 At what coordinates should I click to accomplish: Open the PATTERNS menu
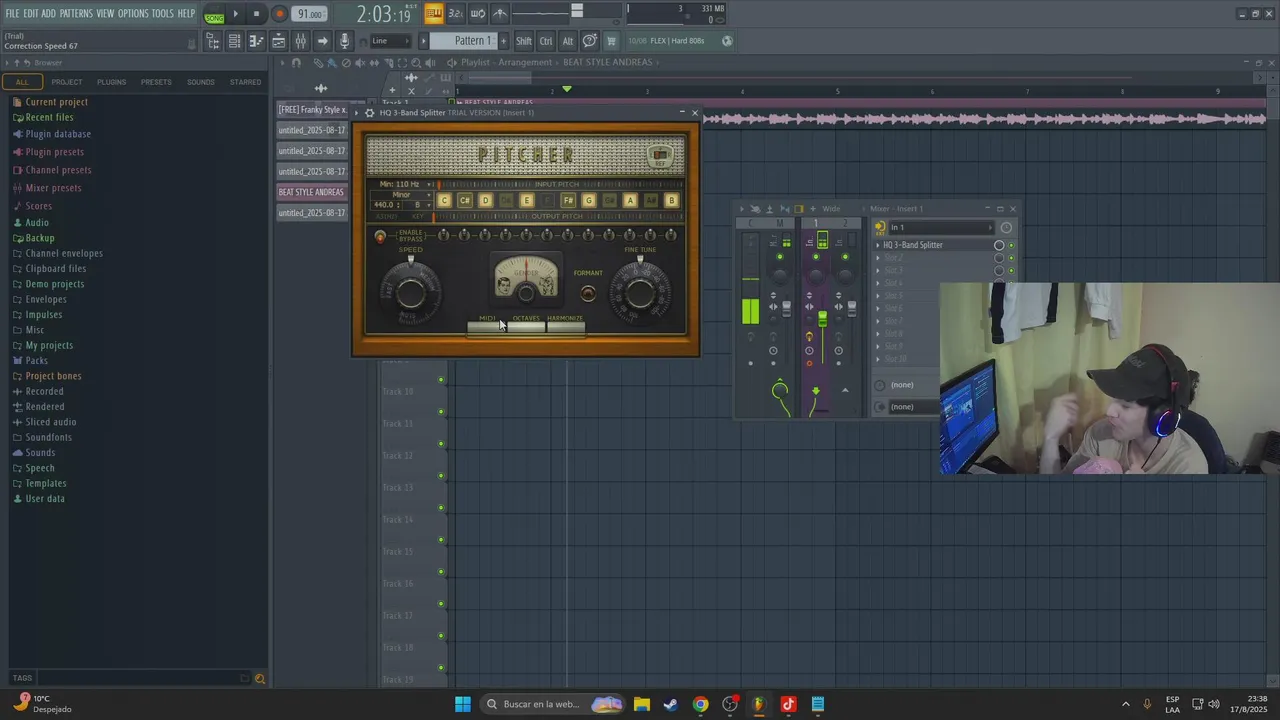point(76,13)
